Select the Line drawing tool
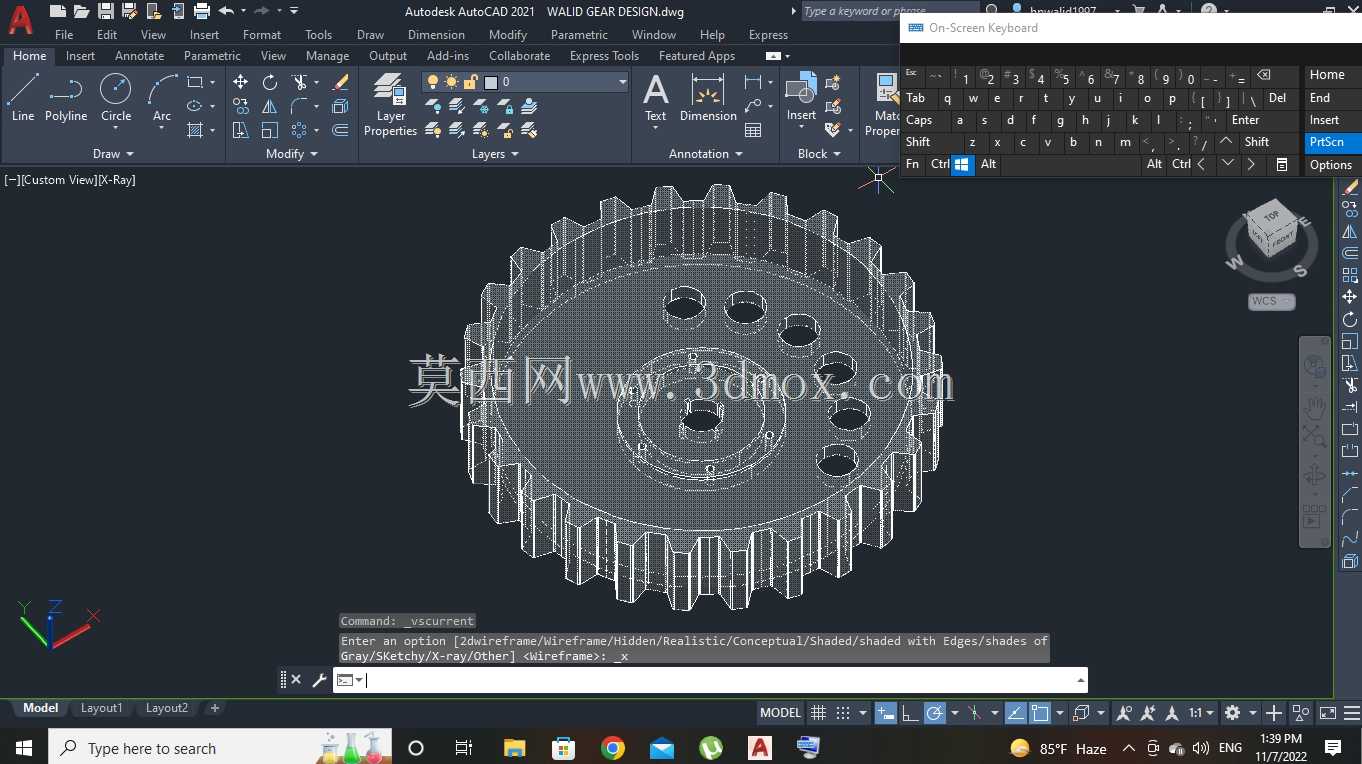 pos(23,98)
